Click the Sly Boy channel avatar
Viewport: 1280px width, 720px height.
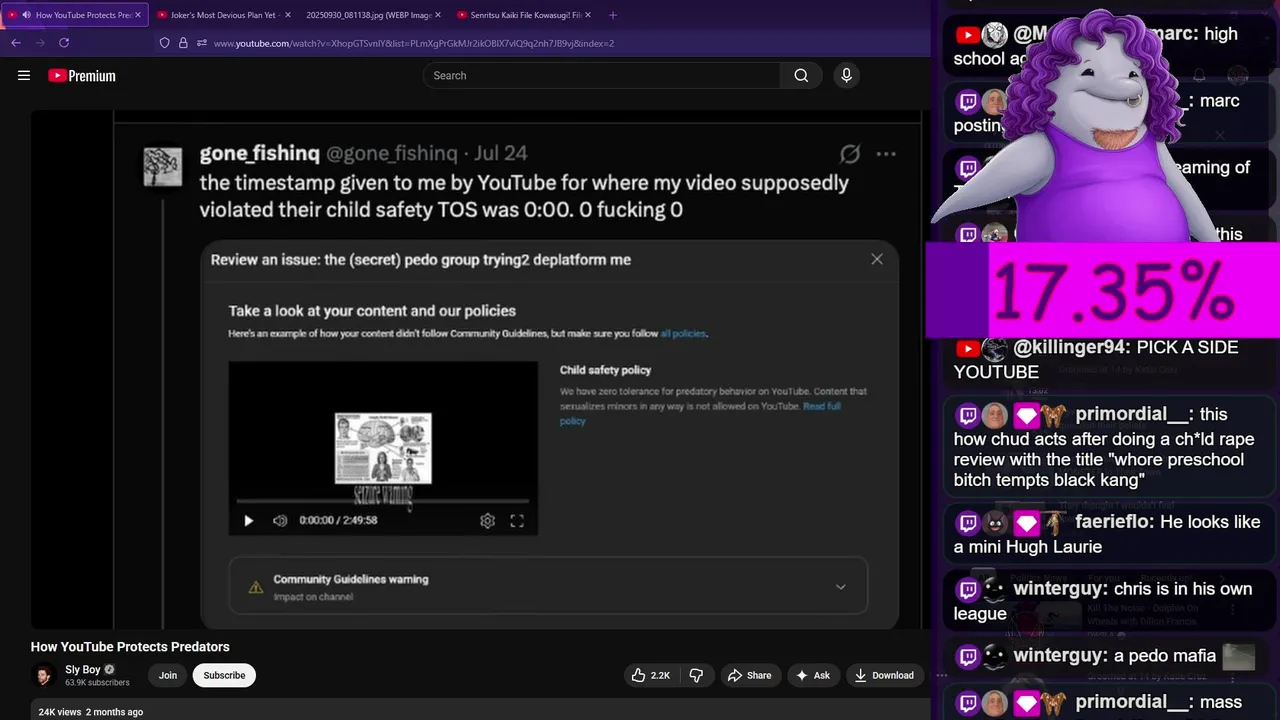(x=44, y=676)
